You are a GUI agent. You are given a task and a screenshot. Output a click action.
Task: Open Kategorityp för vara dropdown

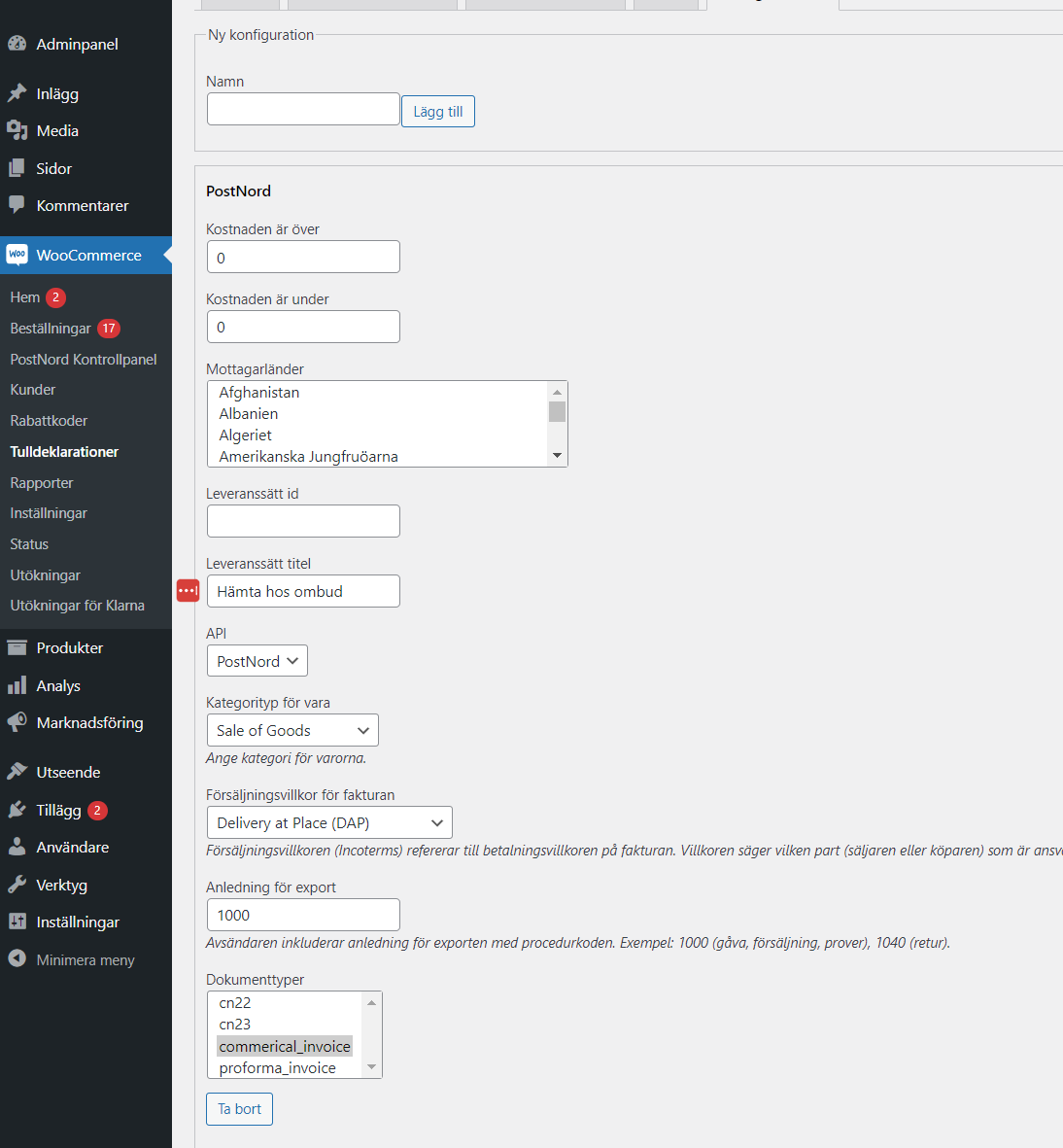(292, 731)
